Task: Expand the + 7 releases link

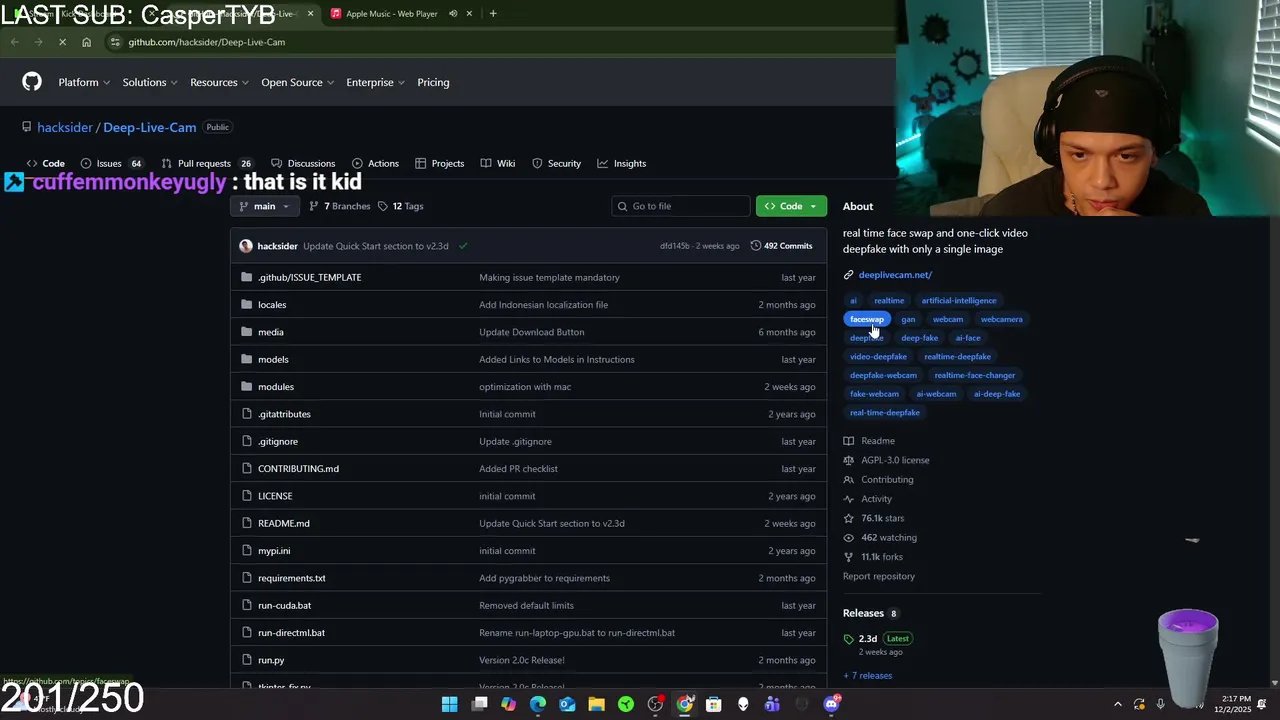Action: [867, 676]
